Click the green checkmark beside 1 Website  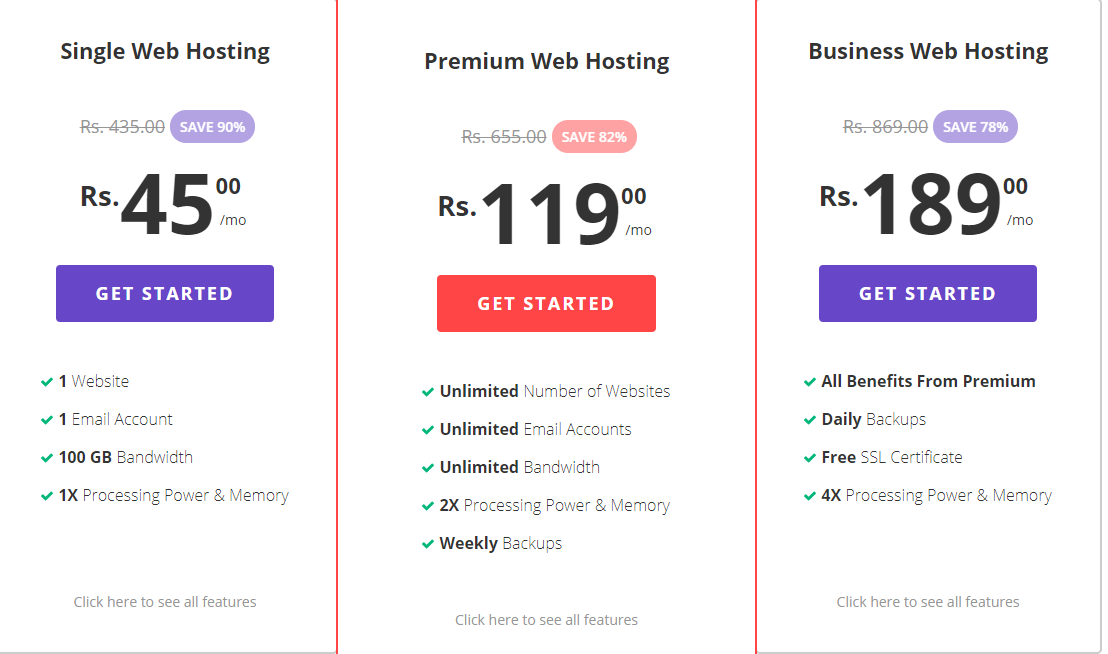47,382
